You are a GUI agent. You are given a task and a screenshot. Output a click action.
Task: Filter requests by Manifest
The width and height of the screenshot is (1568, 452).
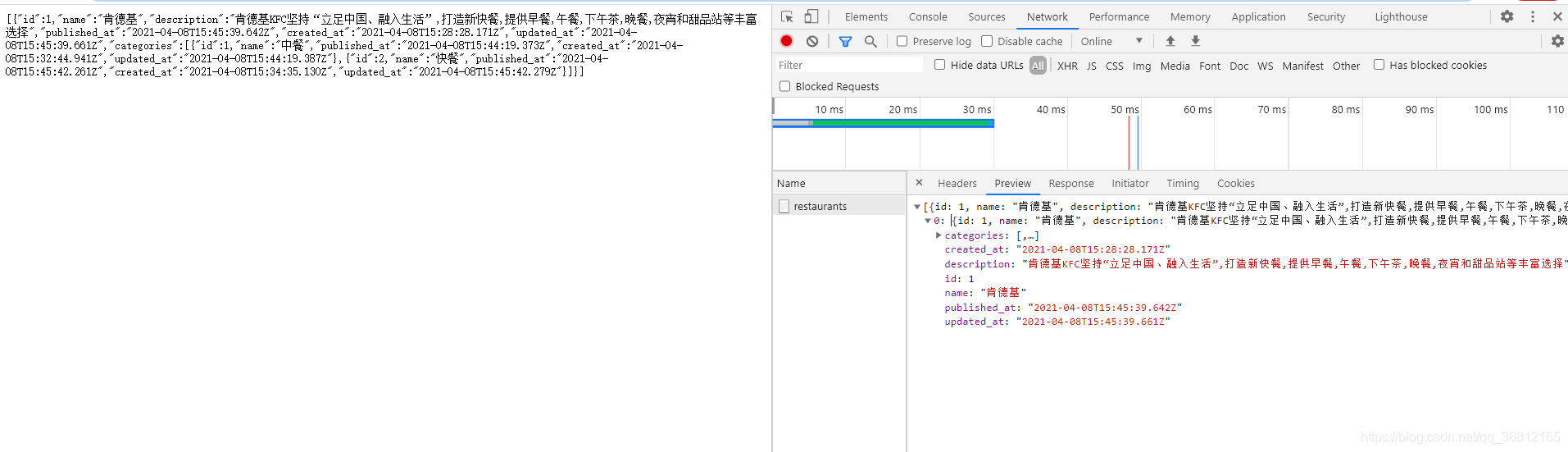click(1302, 66)
